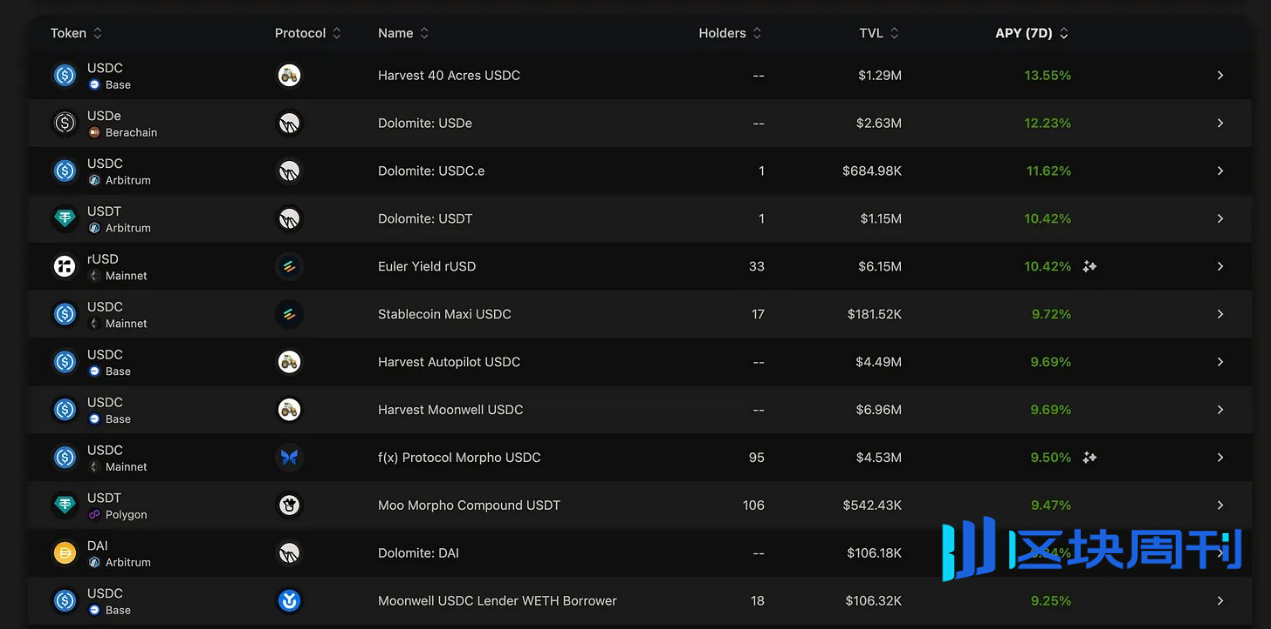Click the Polygon network label
1271x629 pixels.
pos(126,515)
